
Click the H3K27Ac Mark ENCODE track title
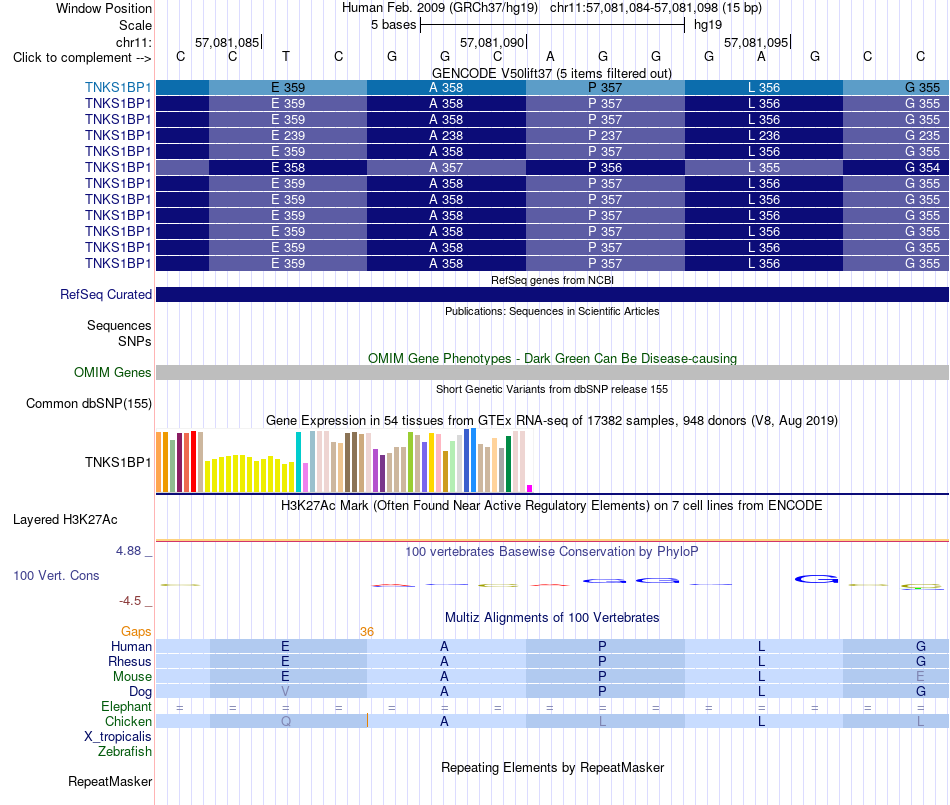pyautogui.click(x=551, y=505)
